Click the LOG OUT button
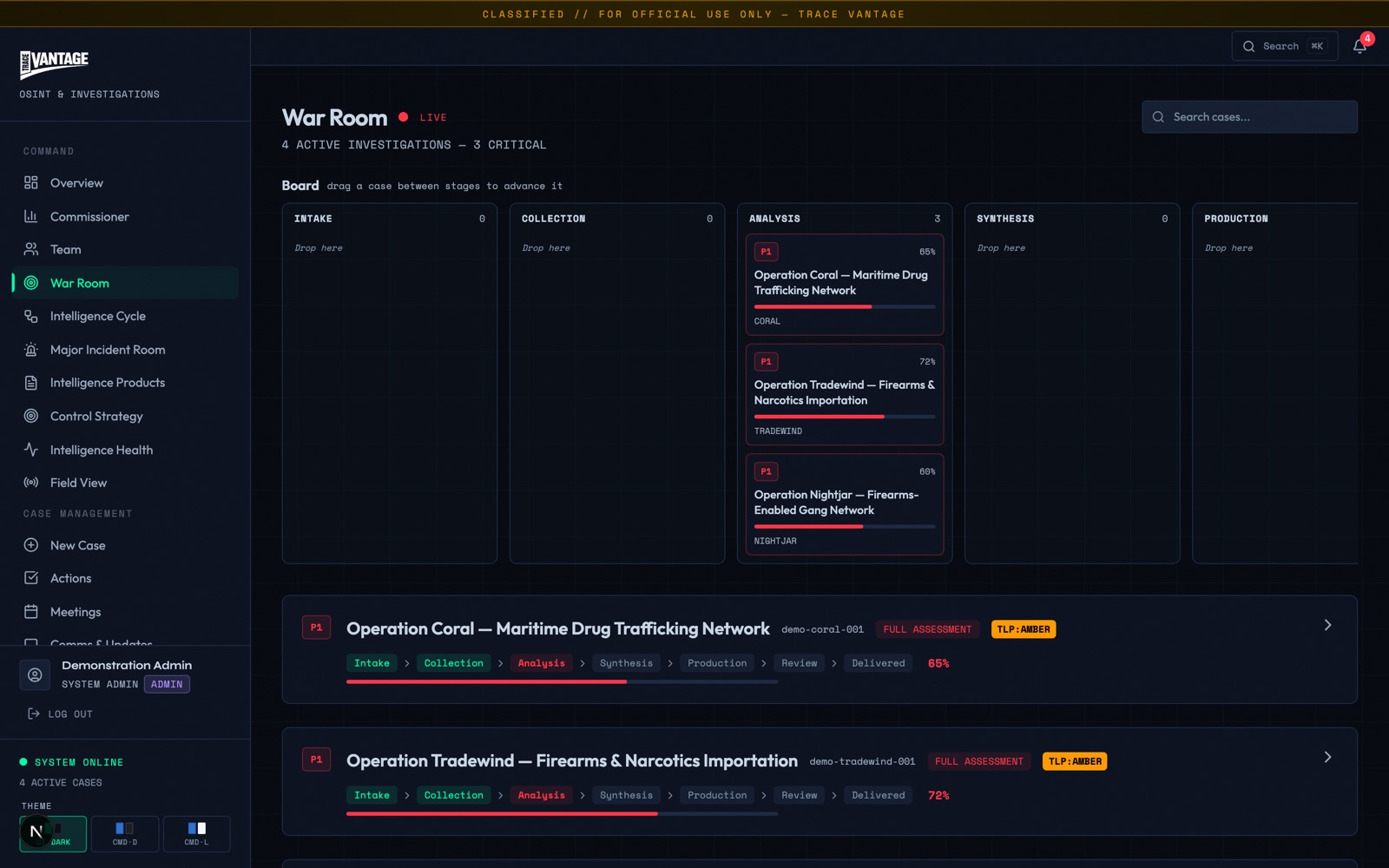The height and width of the screenshot is (868, 1389). click(x=60, y=713)
